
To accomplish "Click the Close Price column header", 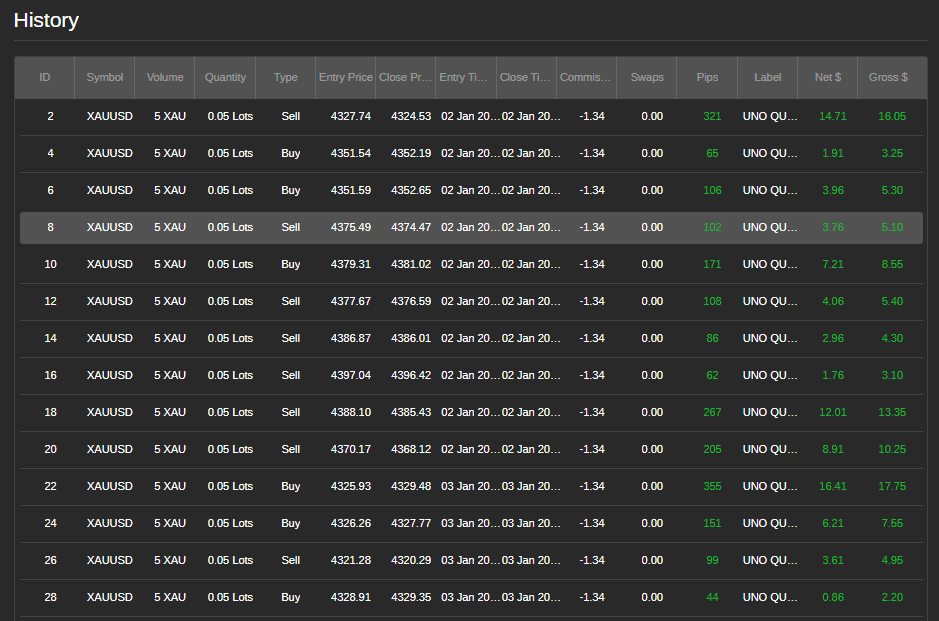I will click(x=405, y=77).
